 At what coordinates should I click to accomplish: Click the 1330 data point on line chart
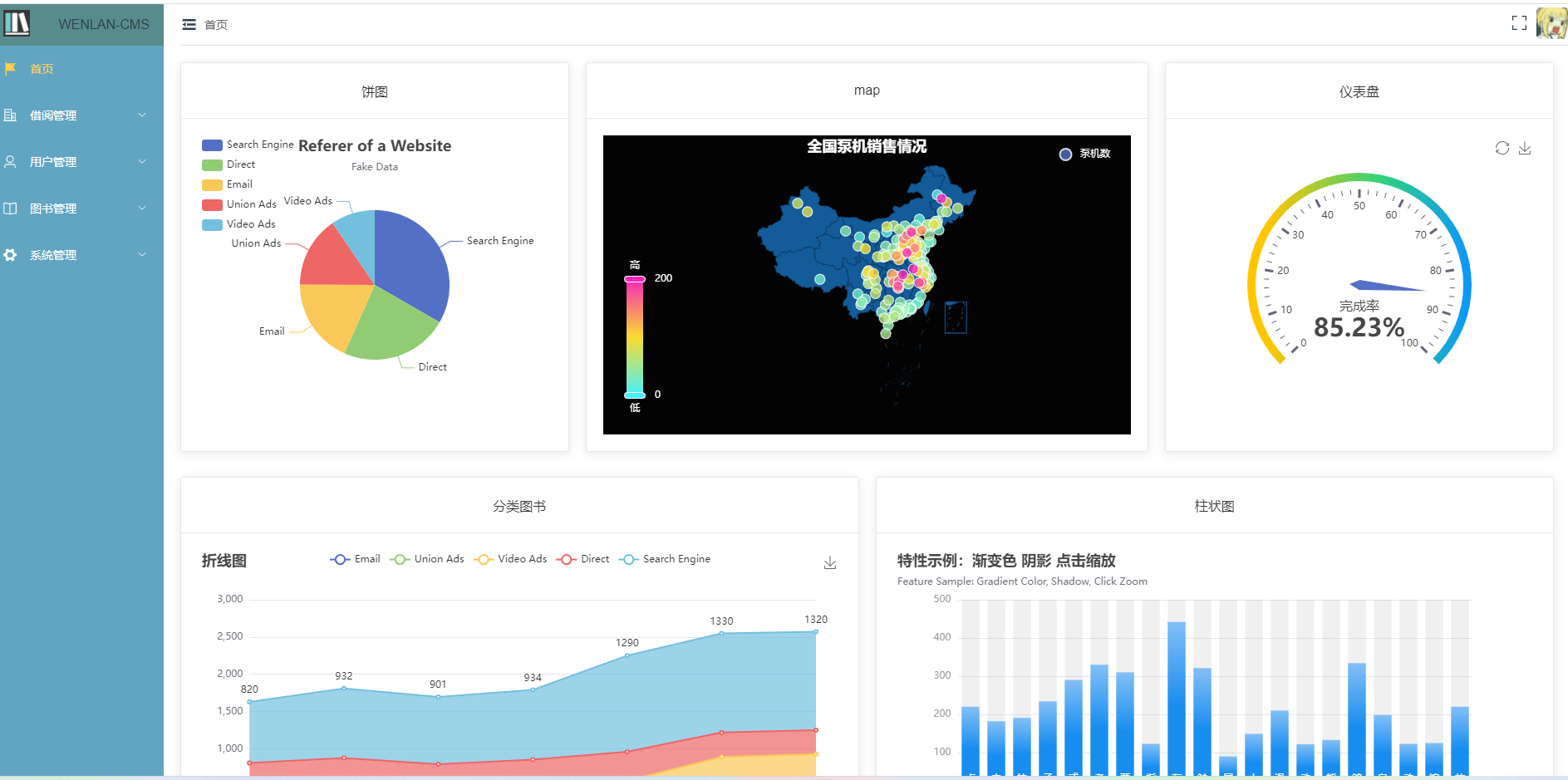point(721,633)
